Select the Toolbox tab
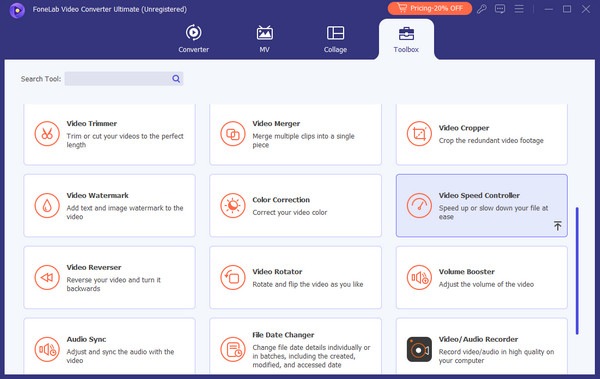Screen dimensions: 600x379 pyautogui.click(x=406, y=39)
